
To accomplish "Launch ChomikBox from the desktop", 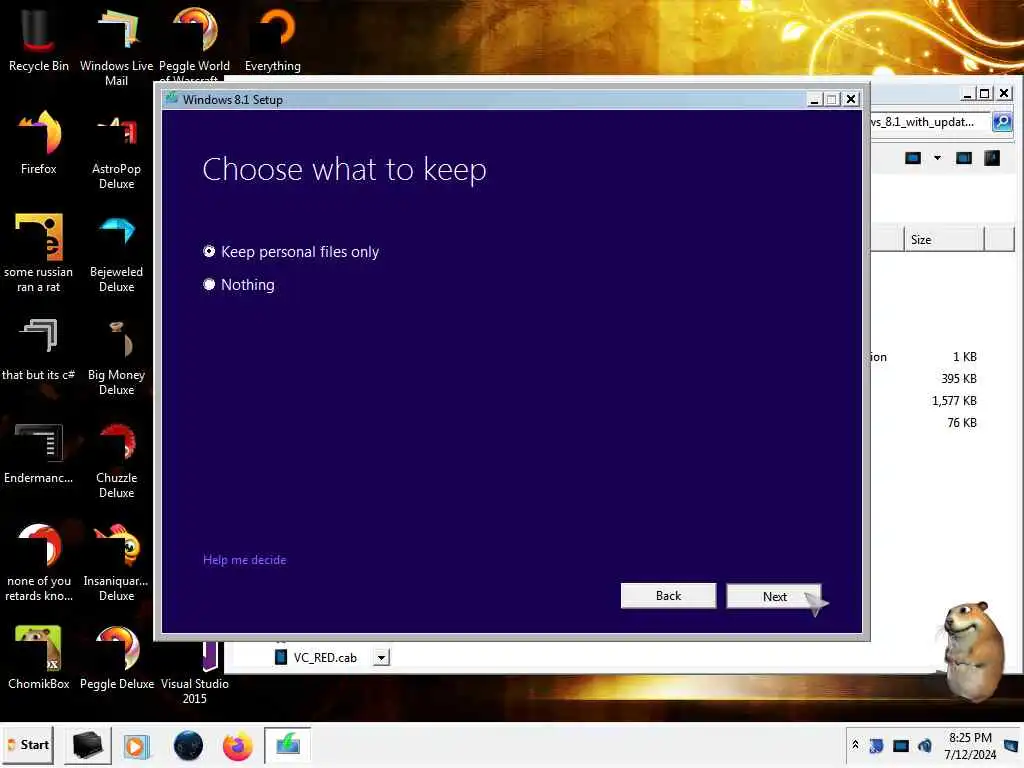I will 39,658.
